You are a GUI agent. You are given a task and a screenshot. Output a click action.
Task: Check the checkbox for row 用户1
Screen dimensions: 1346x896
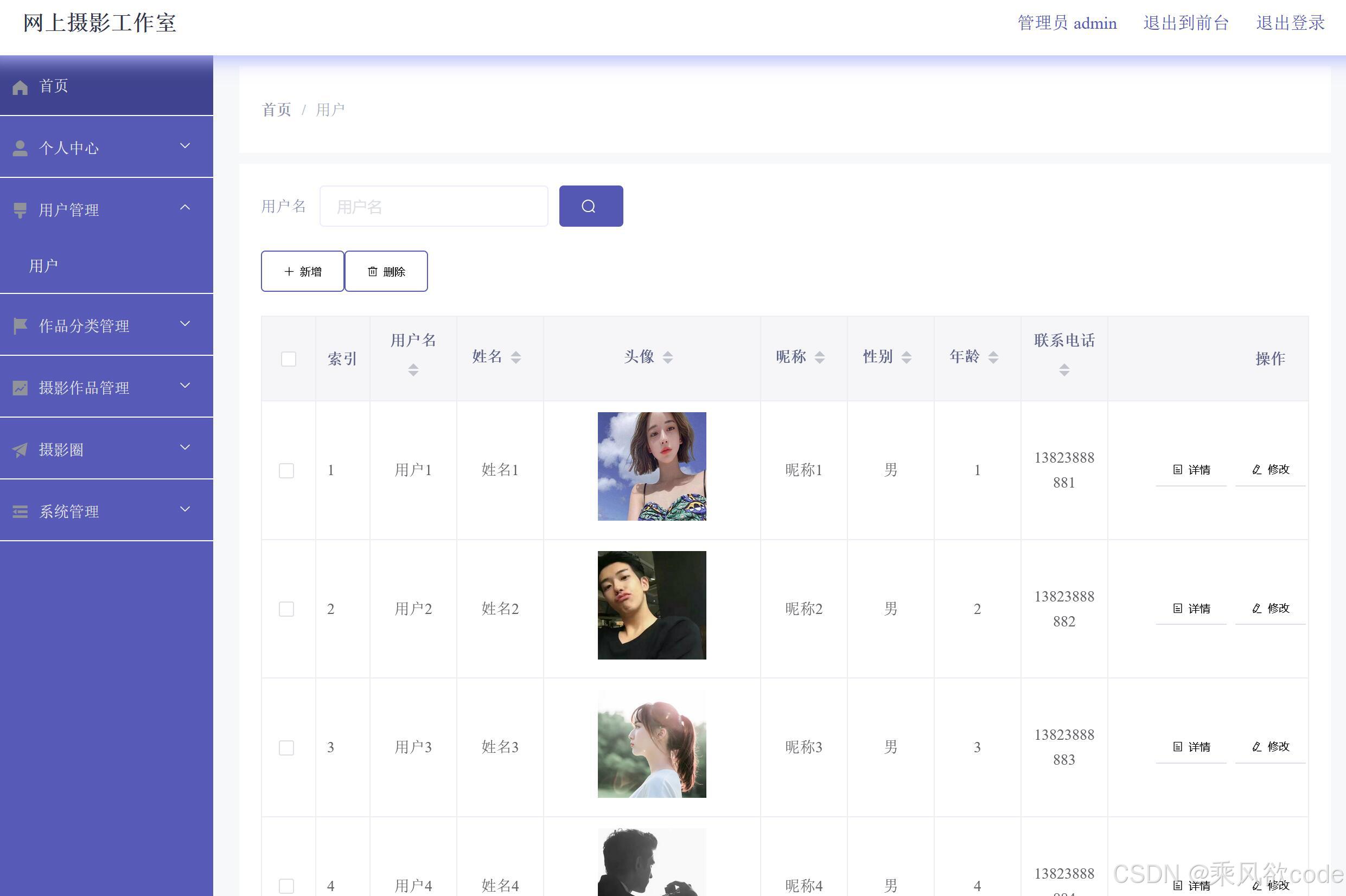point(286,470)
